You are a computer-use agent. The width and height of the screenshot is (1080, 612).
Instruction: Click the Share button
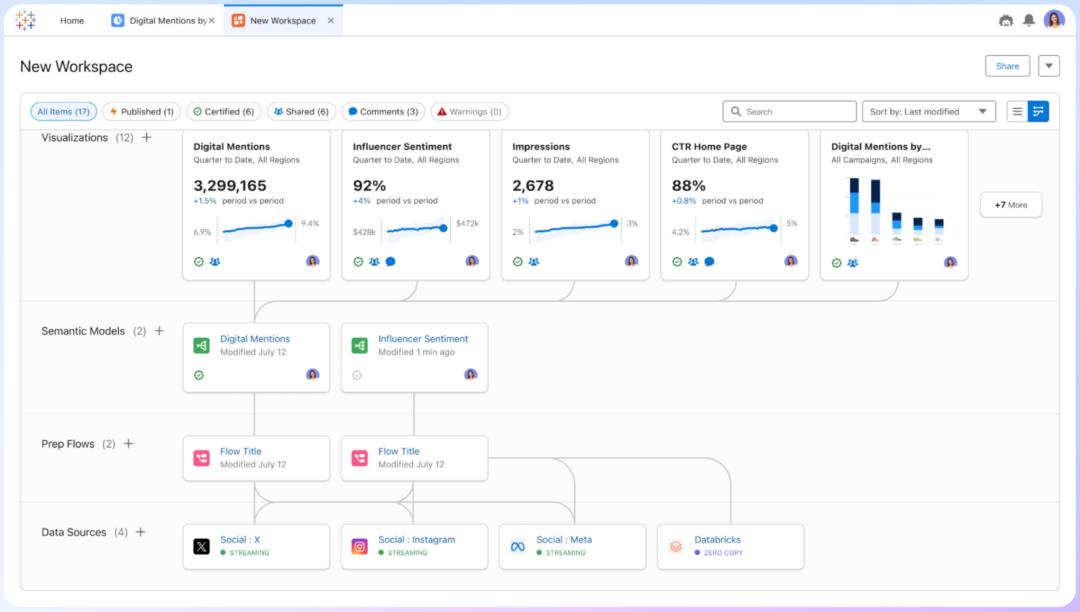1007,66
